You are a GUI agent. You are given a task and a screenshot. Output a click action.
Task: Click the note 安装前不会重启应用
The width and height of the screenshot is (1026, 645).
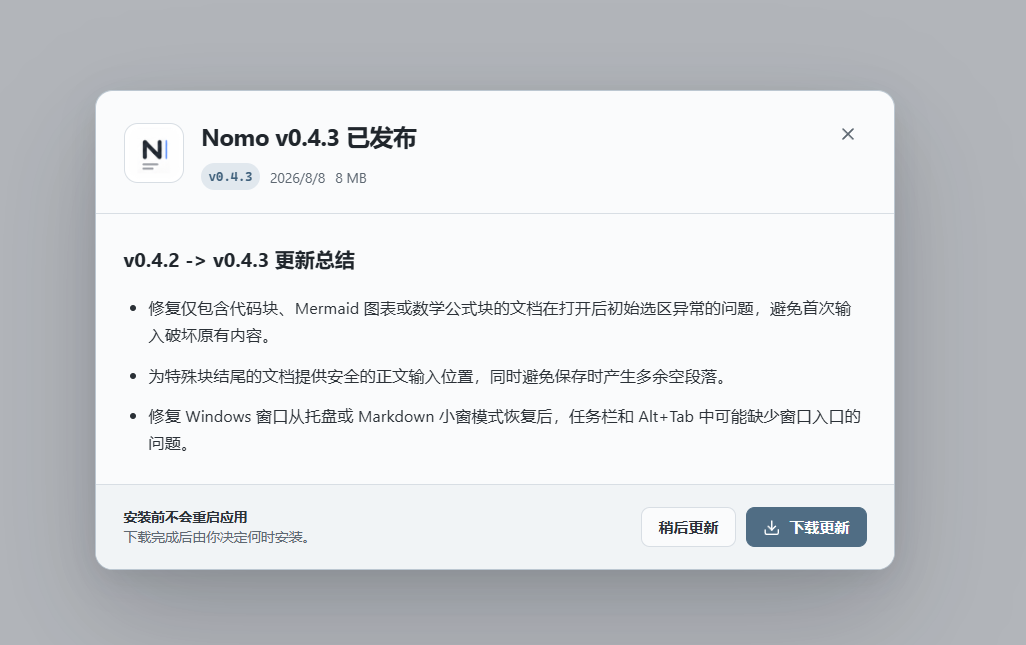[x=185, y=517]
